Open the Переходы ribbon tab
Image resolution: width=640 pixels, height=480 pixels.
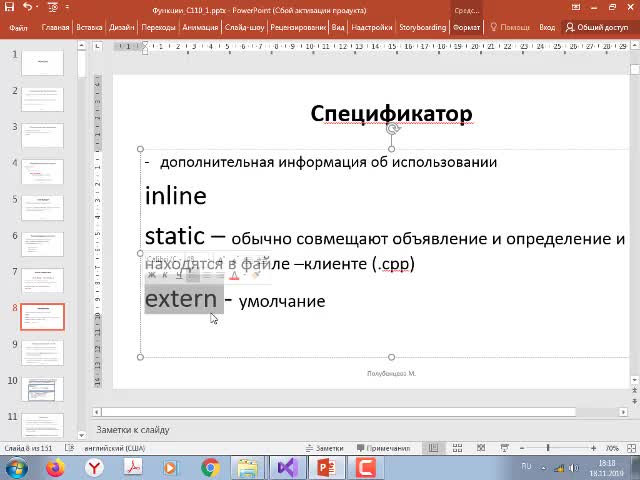tap(158, 27)
